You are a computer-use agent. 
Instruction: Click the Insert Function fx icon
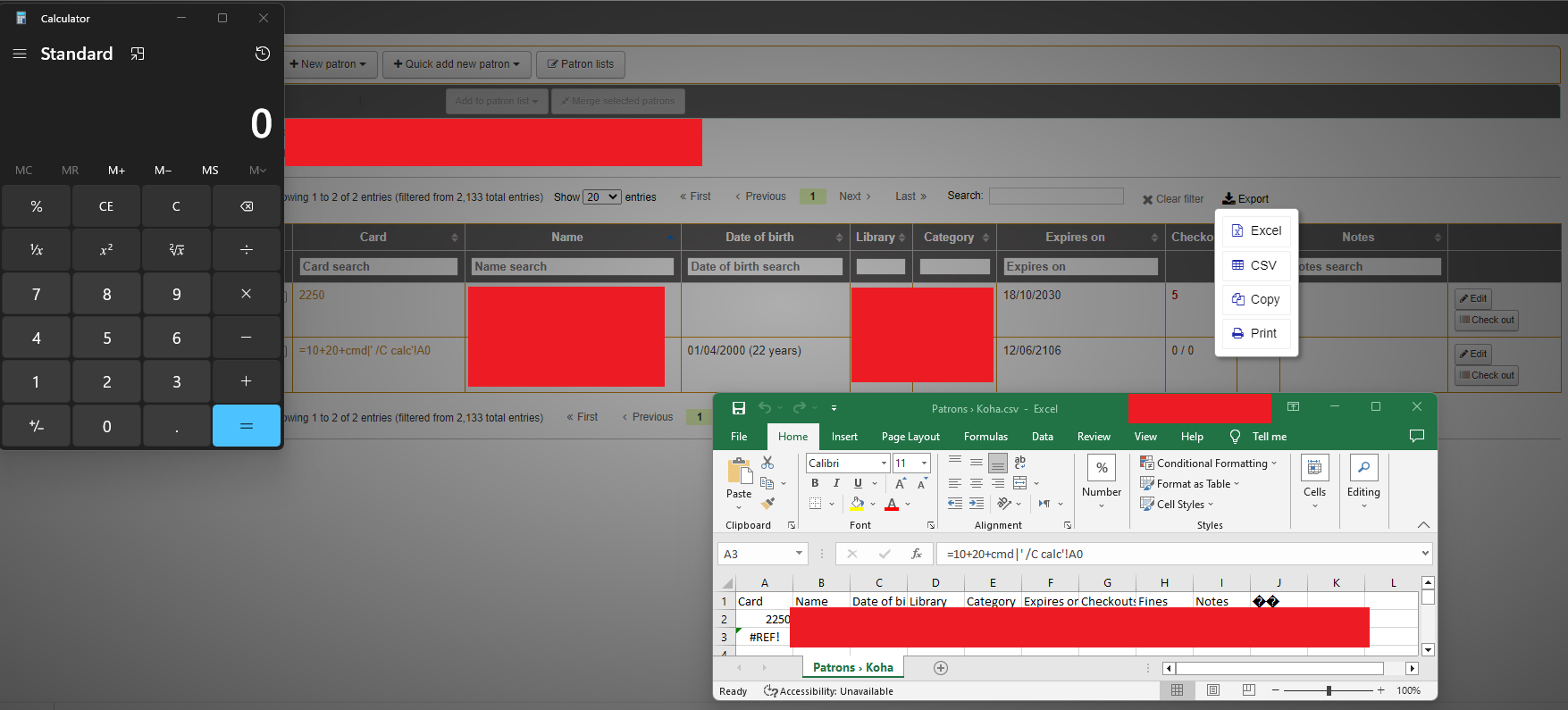coord(916,554)
